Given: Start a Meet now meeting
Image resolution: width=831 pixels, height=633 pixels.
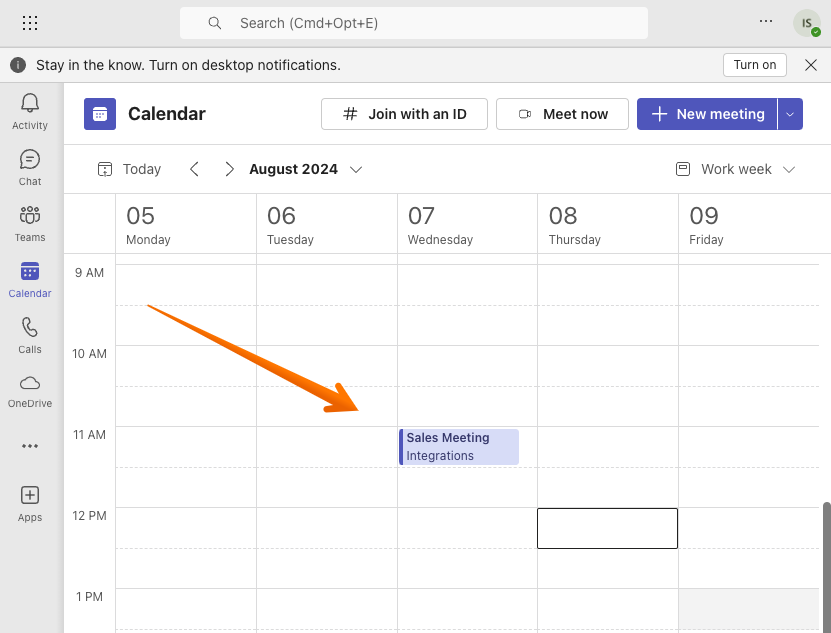Looking at the screenshot, I should point(562,114).
